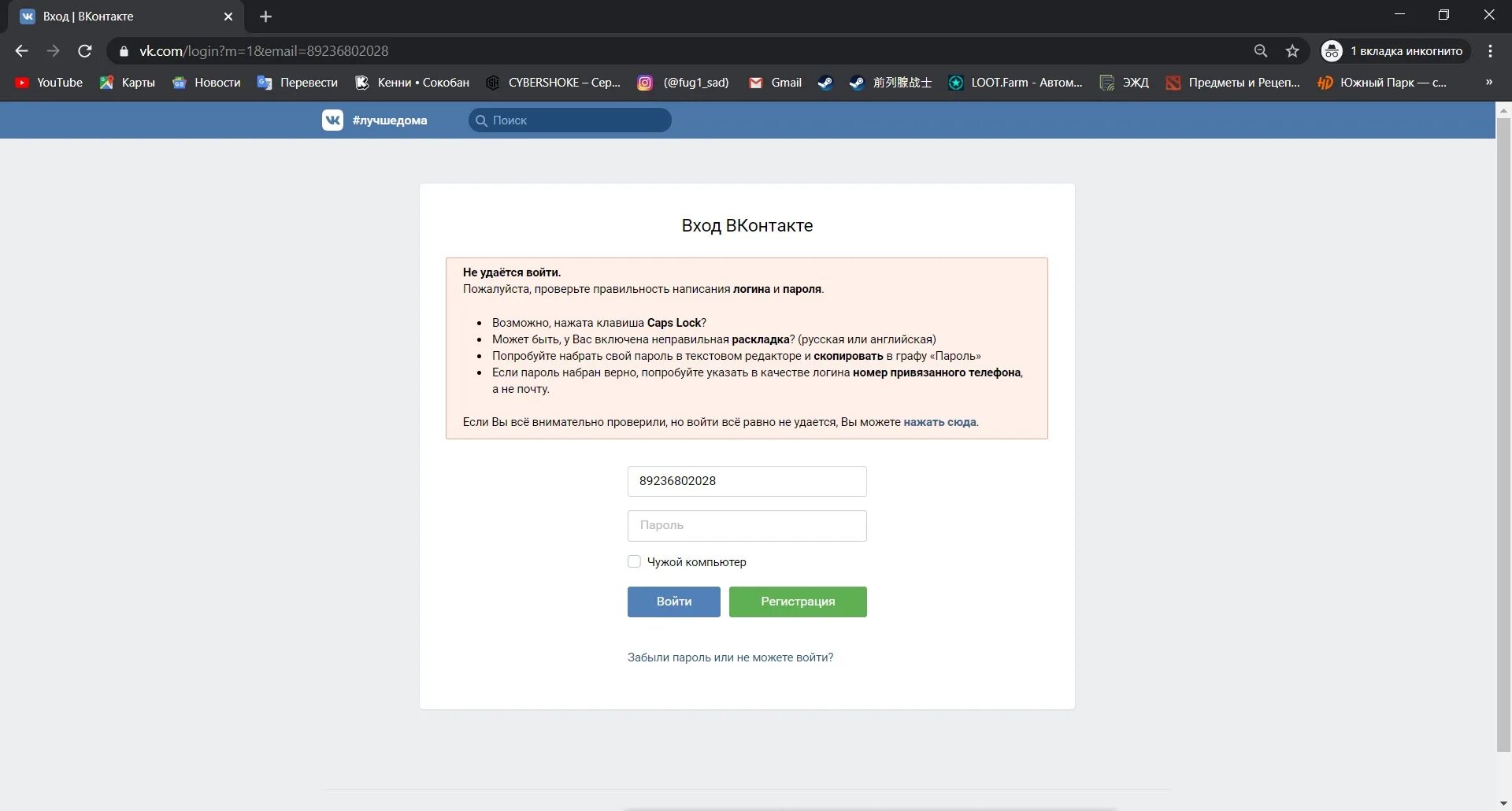Restore down the browser window
Screen dimensions: 1512x811
click(1443, 15)
